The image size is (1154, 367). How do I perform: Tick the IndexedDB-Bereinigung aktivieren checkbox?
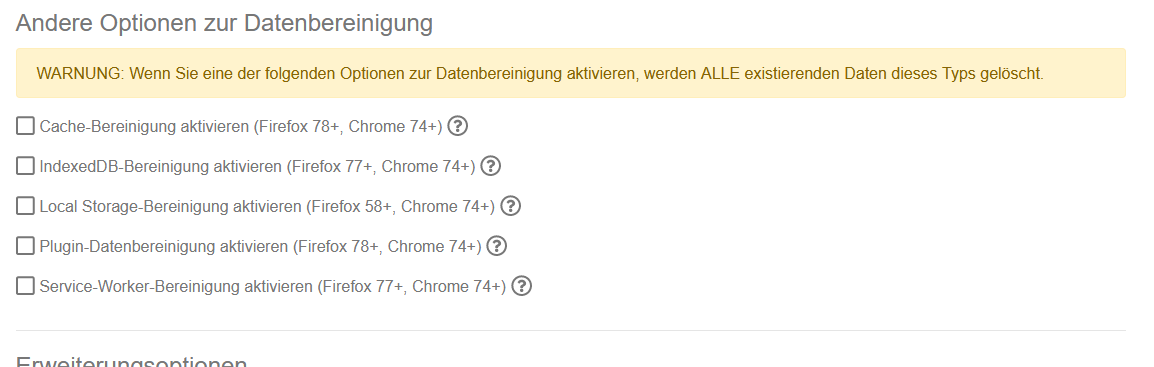click(25, 166)
